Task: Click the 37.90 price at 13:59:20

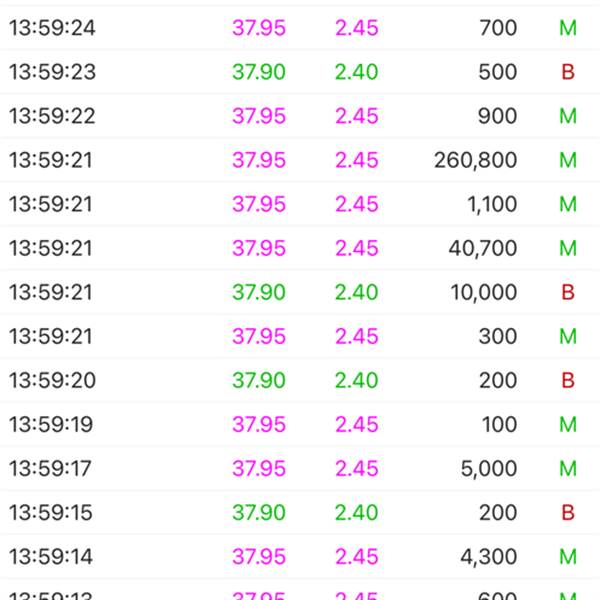Action: (259, 380)
